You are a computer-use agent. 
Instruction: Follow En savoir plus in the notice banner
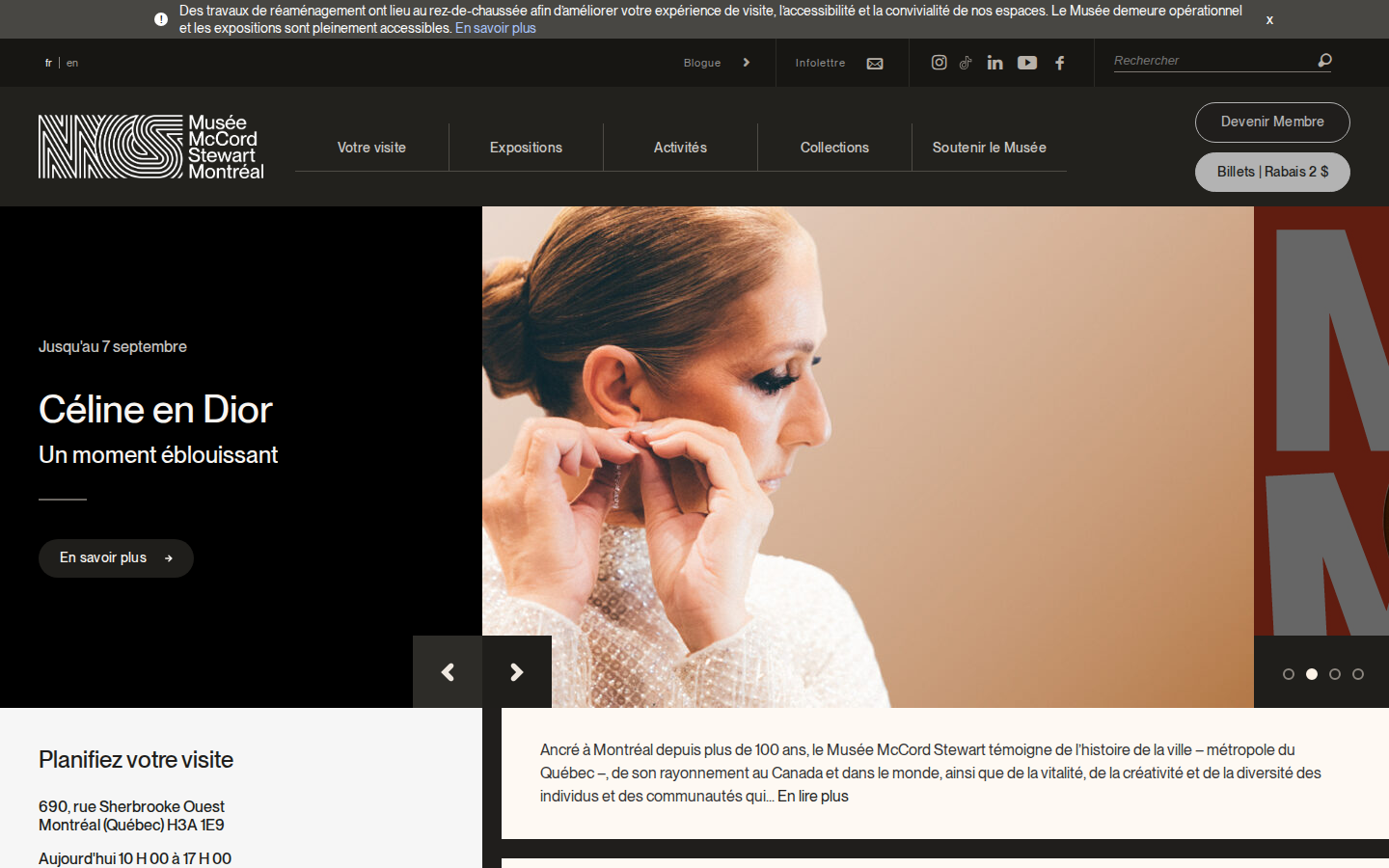point(496,28)
